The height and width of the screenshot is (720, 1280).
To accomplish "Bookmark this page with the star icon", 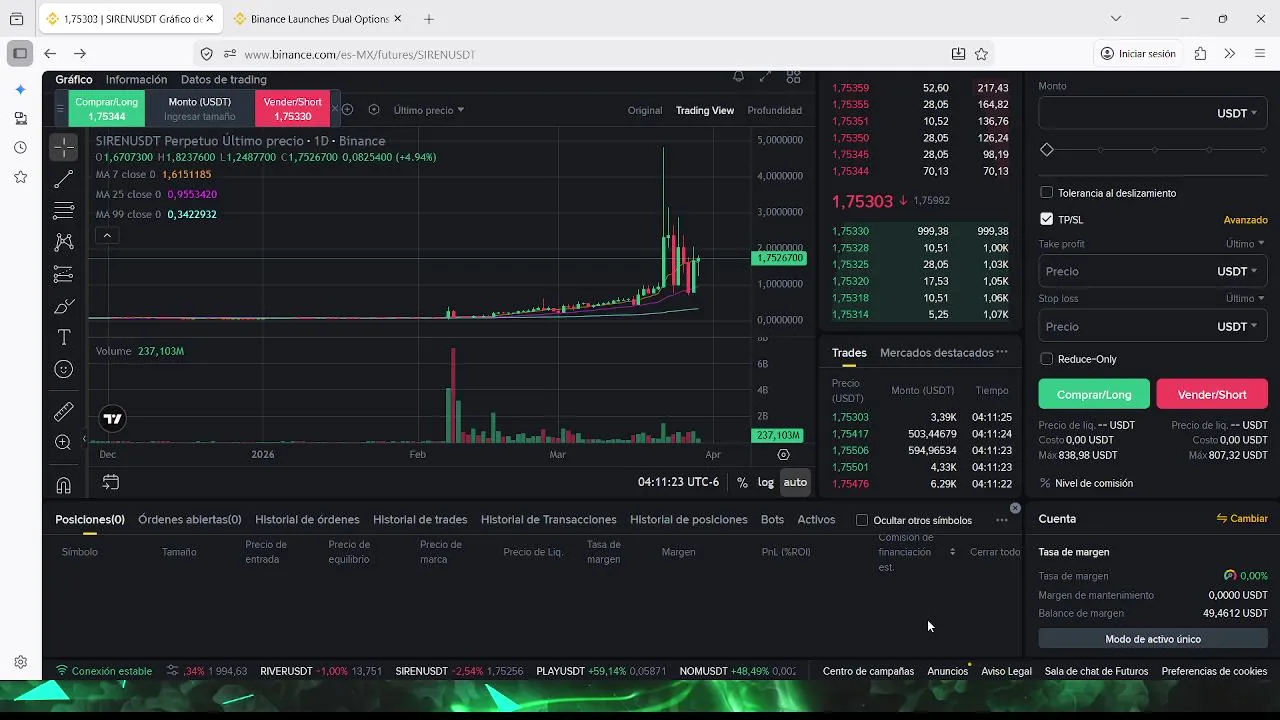I will pyautogui.click(x=981, y=54).
